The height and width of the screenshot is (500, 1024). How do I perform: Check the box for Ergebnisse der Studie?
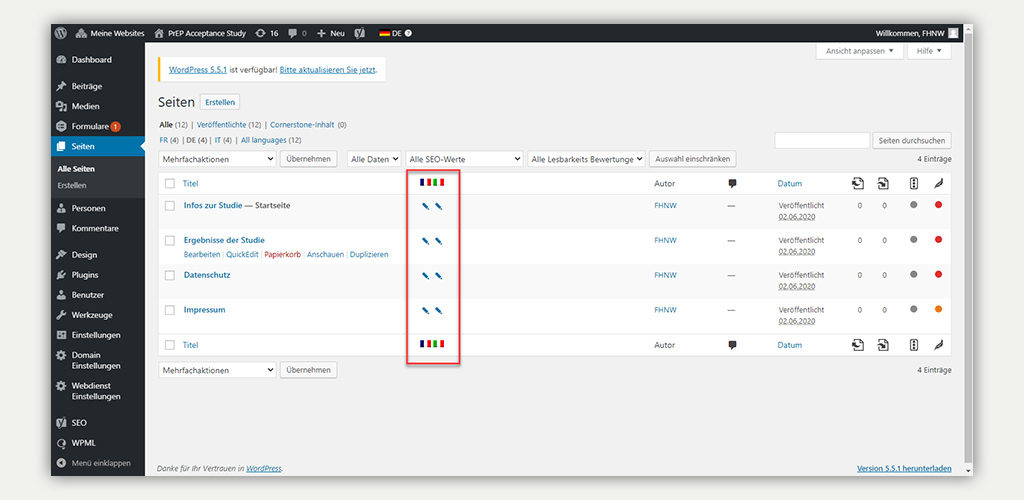pyautogui.click(x=170, y=241)
